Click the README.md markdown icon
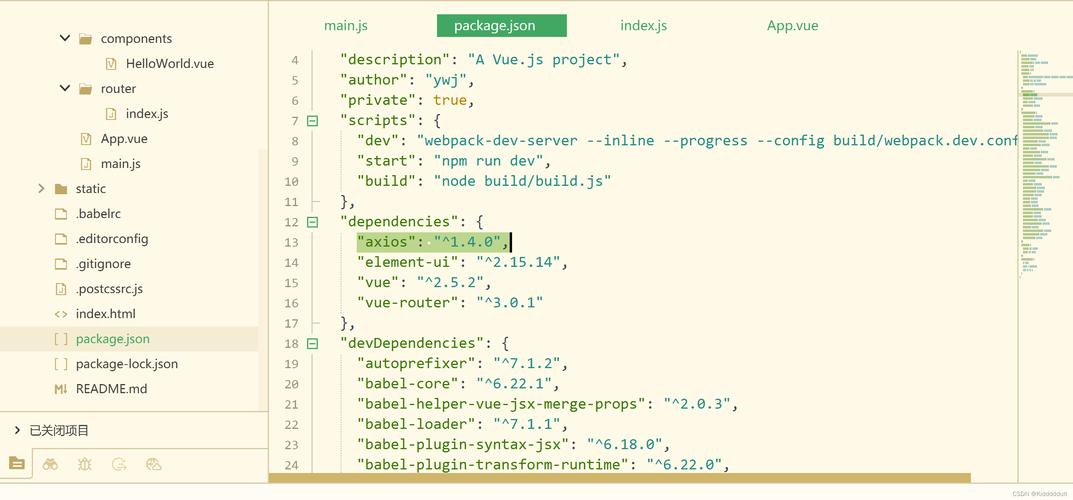1073x500 pixels. (61, 389)
